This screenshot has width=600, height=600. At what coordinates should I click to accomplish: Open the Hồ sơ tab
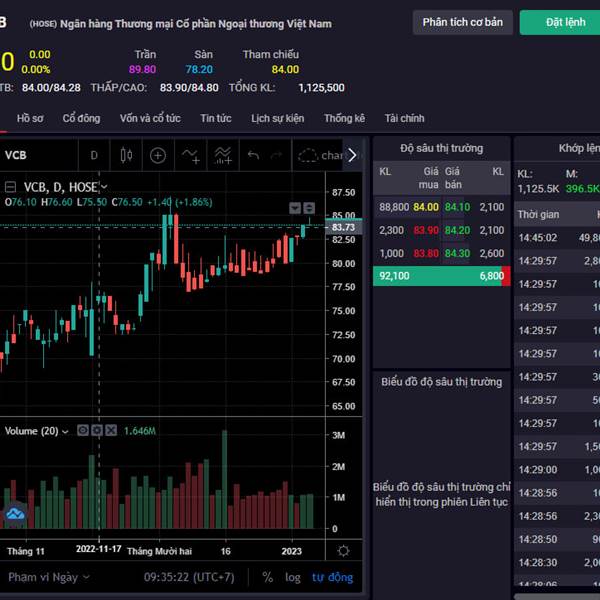(x=30, y=118)
